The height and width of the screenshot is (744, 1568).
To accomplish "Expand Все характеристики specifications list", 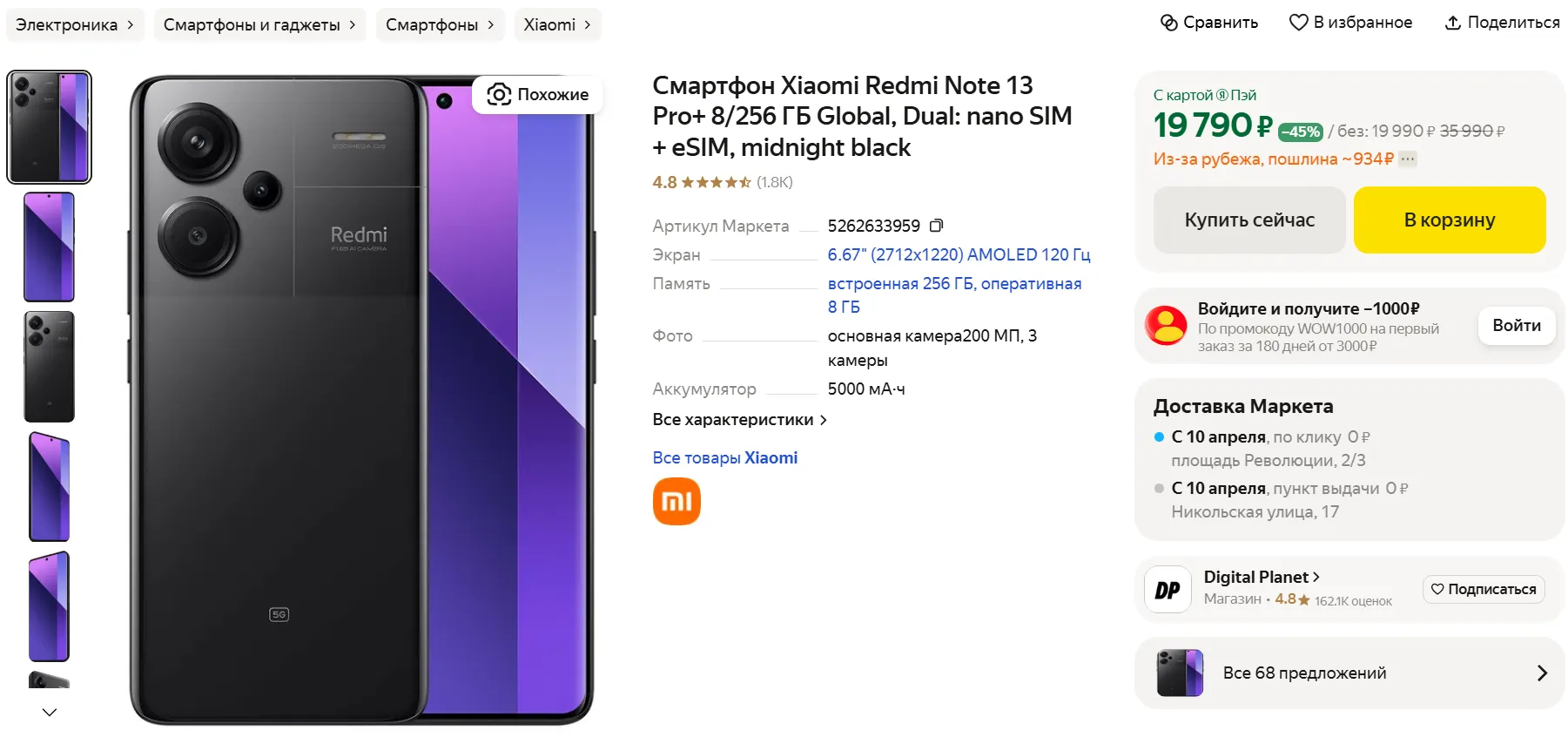I will [739, 420].
